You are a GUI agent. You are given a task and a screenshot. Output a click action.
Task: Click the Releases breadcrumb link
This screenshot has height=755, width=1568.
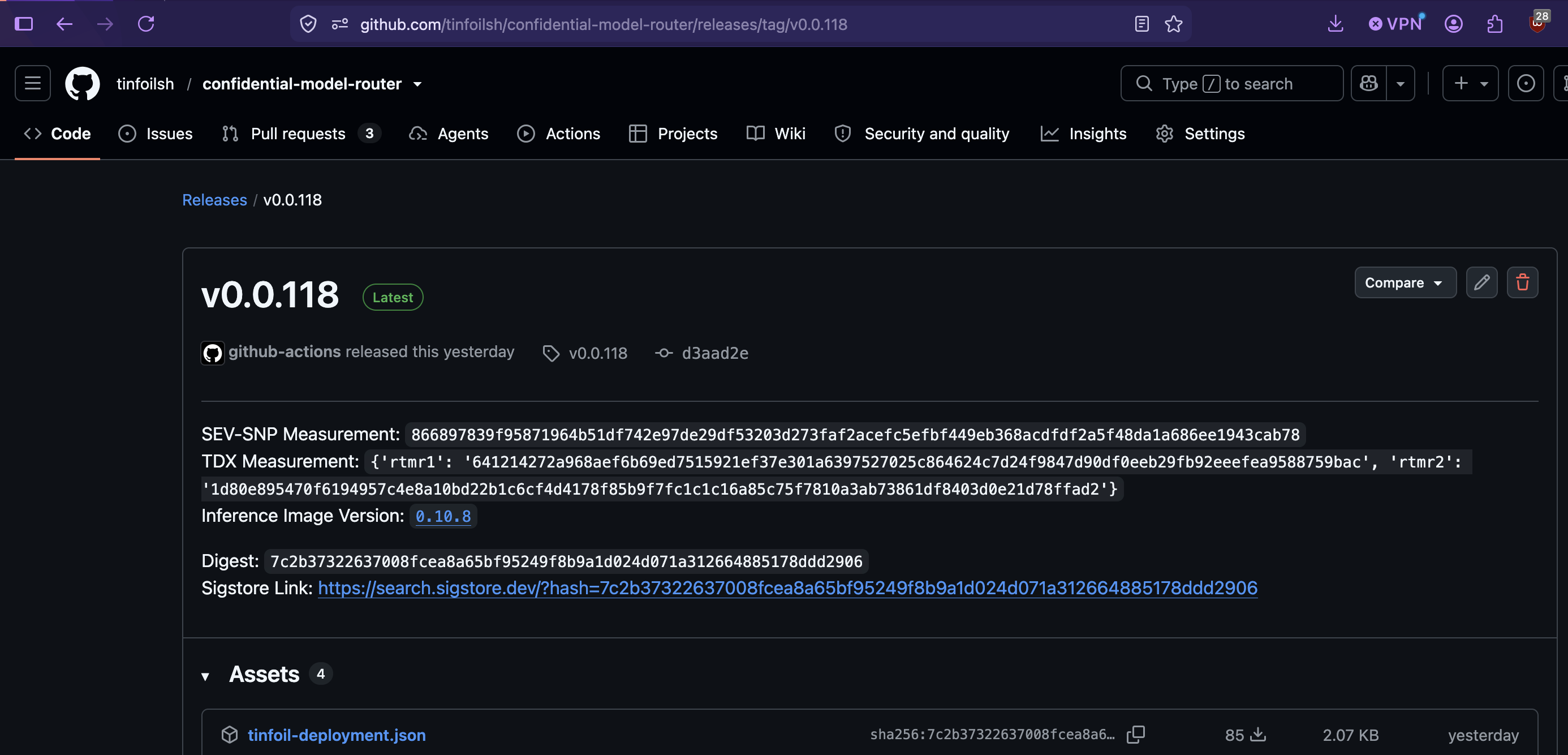coord(214,200)
